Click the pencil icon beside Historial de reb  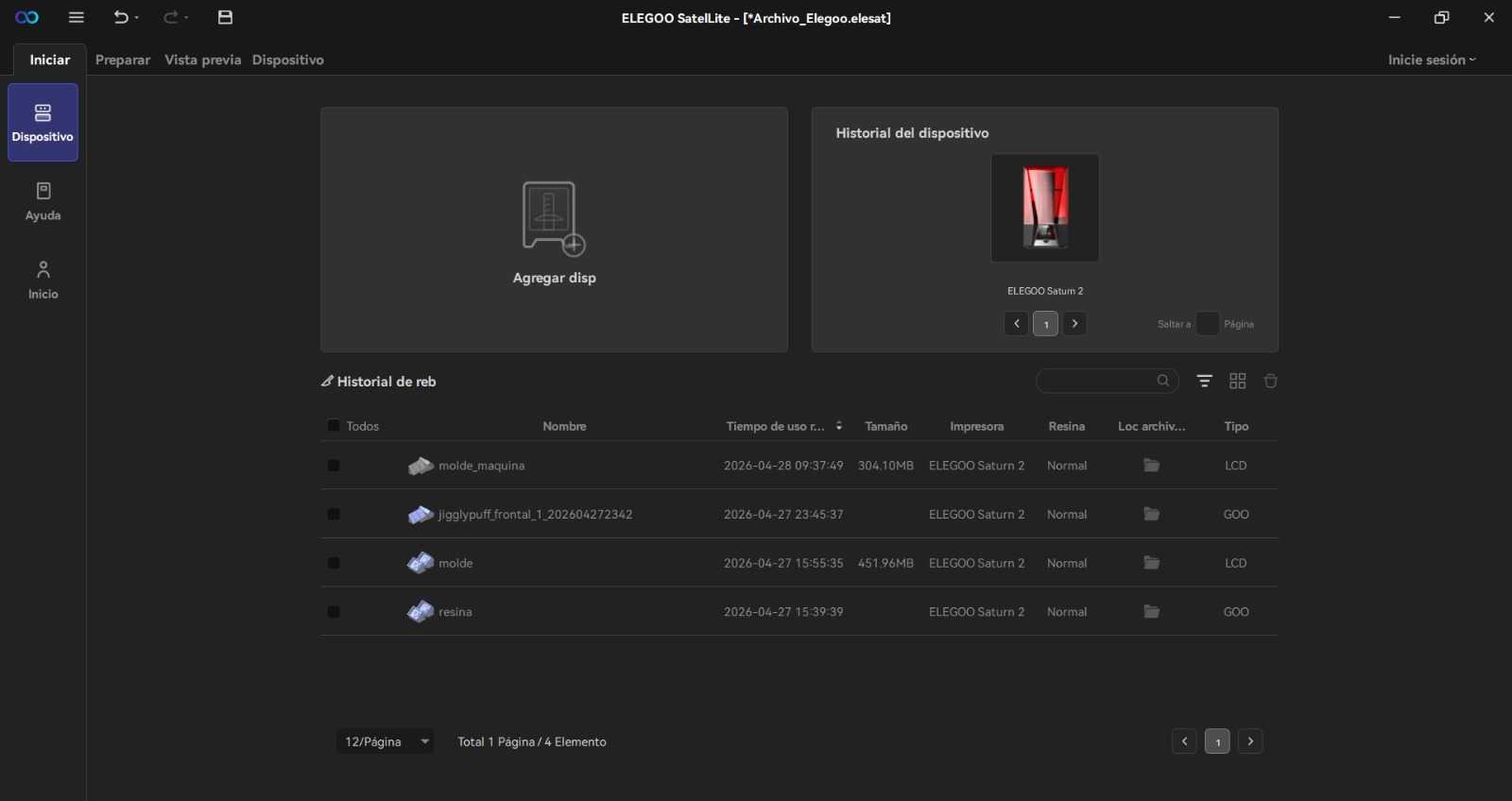[x=327, y=381]
